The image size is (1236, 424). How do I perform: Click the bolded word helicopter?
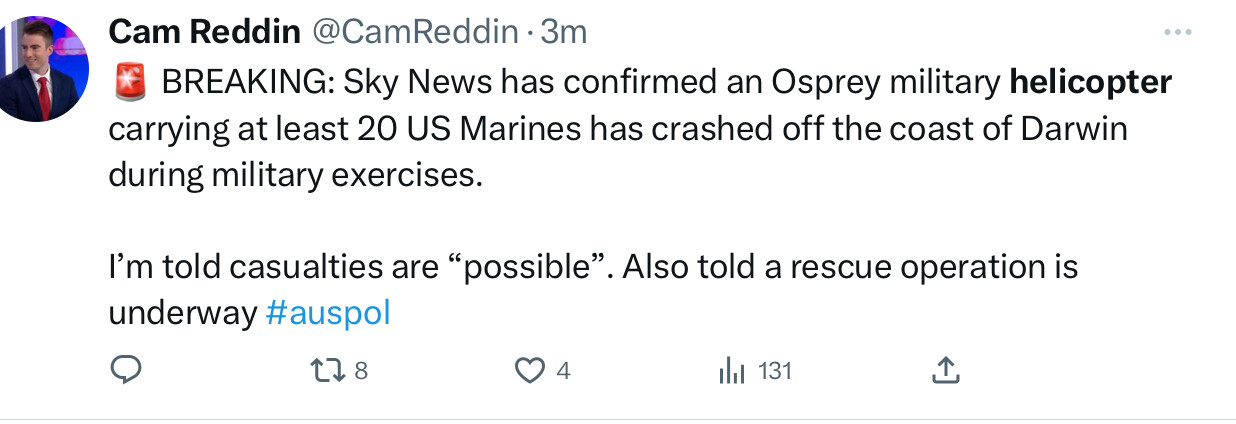pos(1091,82)
